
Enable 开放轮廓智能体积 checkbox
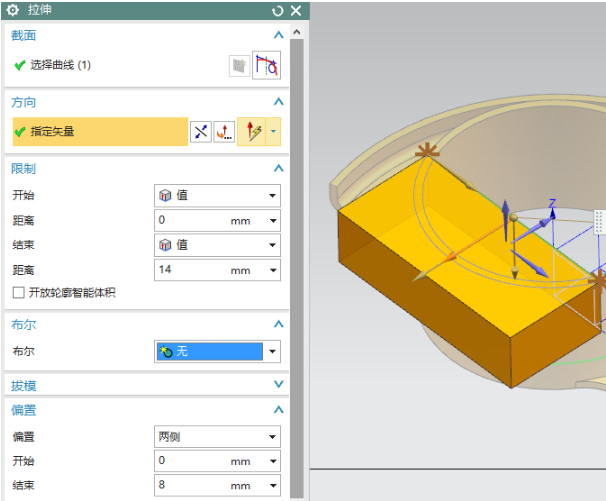coord(18,293)
